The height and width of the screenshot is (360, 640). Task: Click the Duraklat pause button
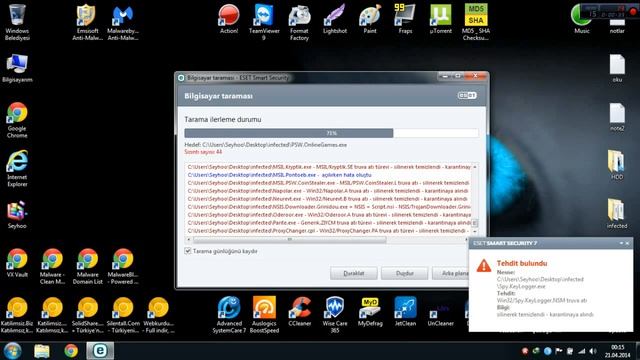pyautogui.click(x=353, y=273)
